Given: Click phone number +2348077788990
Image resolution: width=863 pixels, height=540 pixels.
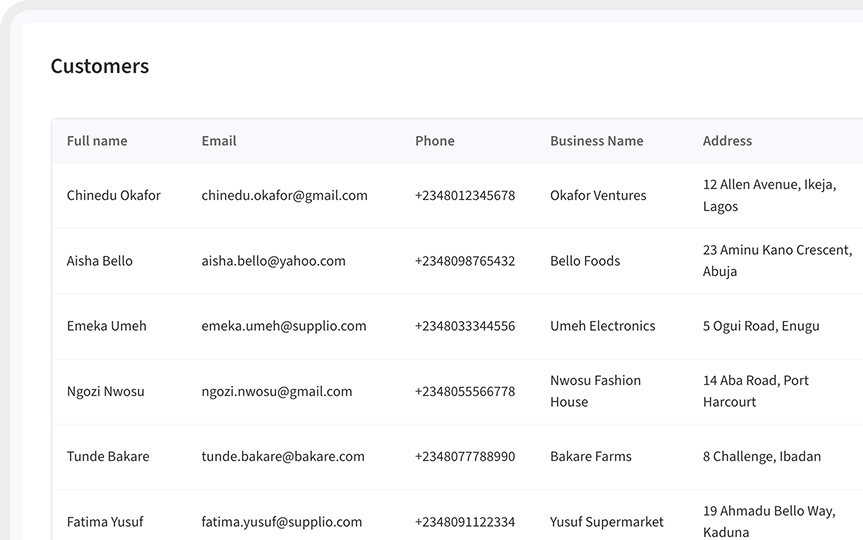Looking at the screenshot, I should (465, 457).
